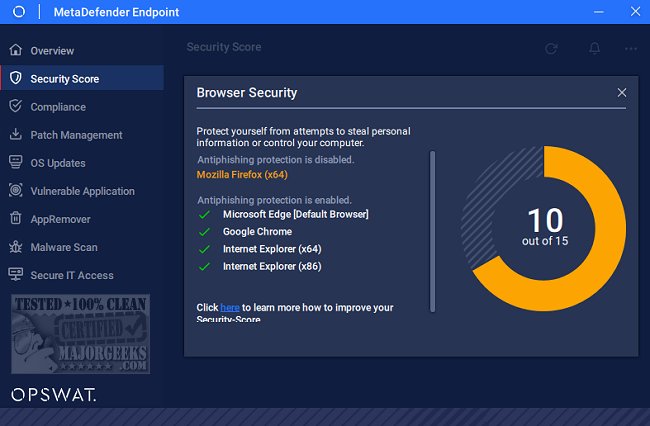This screenshot has width=650, height=426.
Task: Select Security Score in the sidebar
Action: pyautogui.click(x=82, y=78)
